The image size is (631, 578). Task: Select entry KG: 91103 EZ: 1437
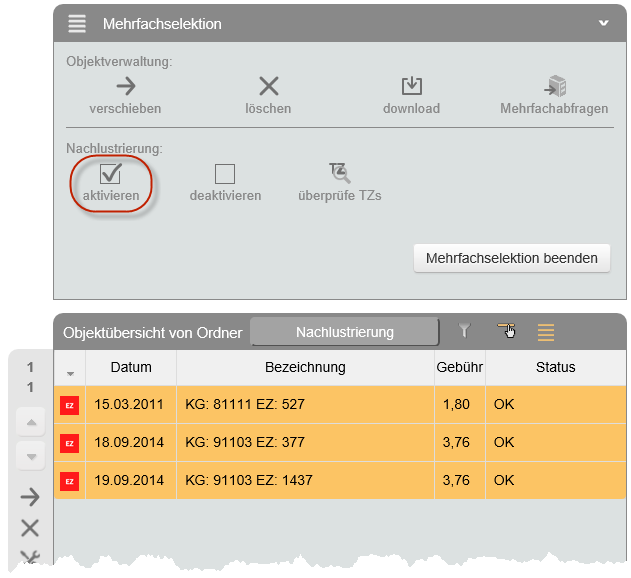[x=249, y=480]
